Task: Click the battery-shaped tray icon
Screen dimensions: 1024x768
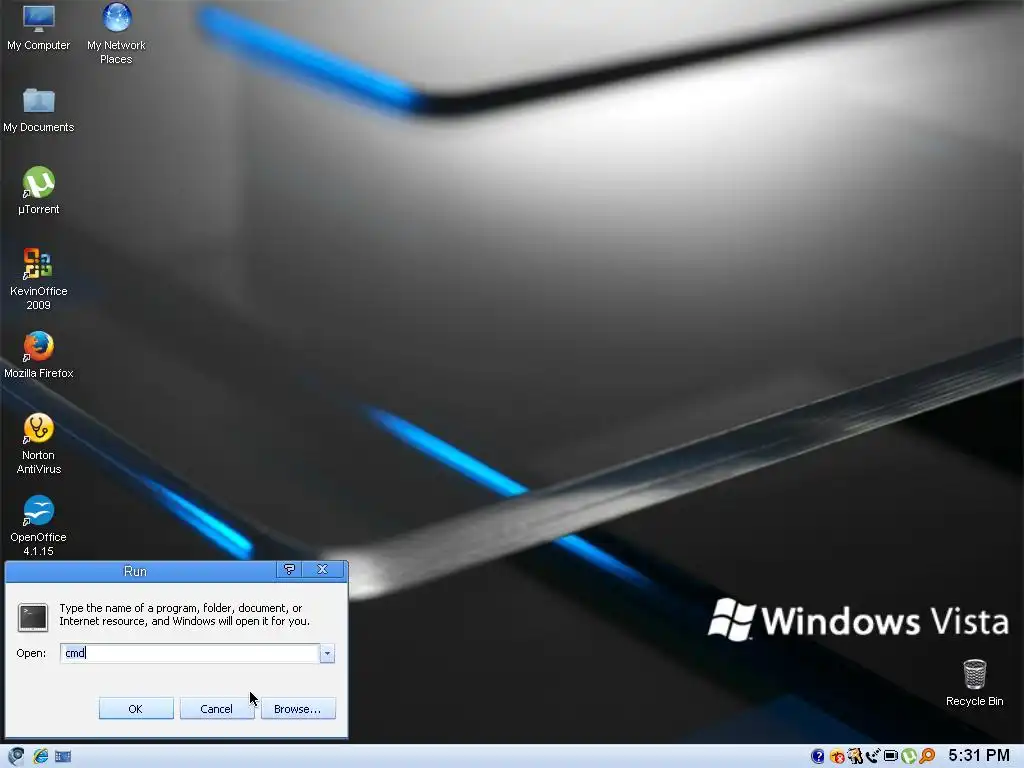Action: 891,756
